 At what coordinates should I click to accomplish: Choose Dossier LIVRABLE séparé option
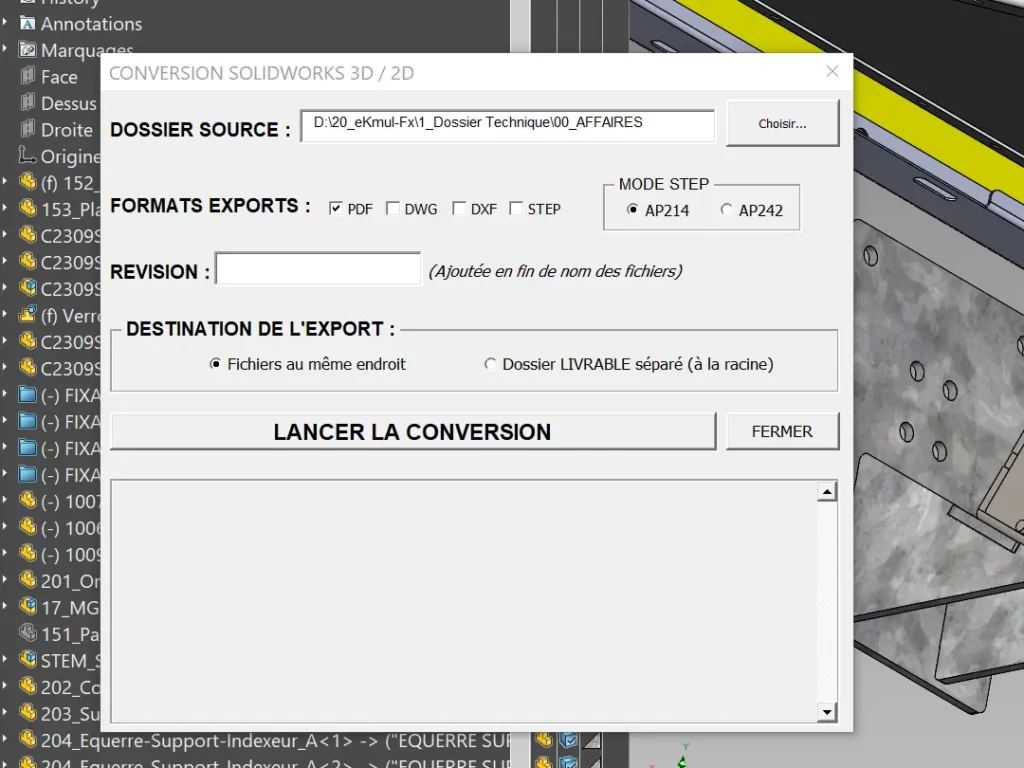tap(489, 364)
